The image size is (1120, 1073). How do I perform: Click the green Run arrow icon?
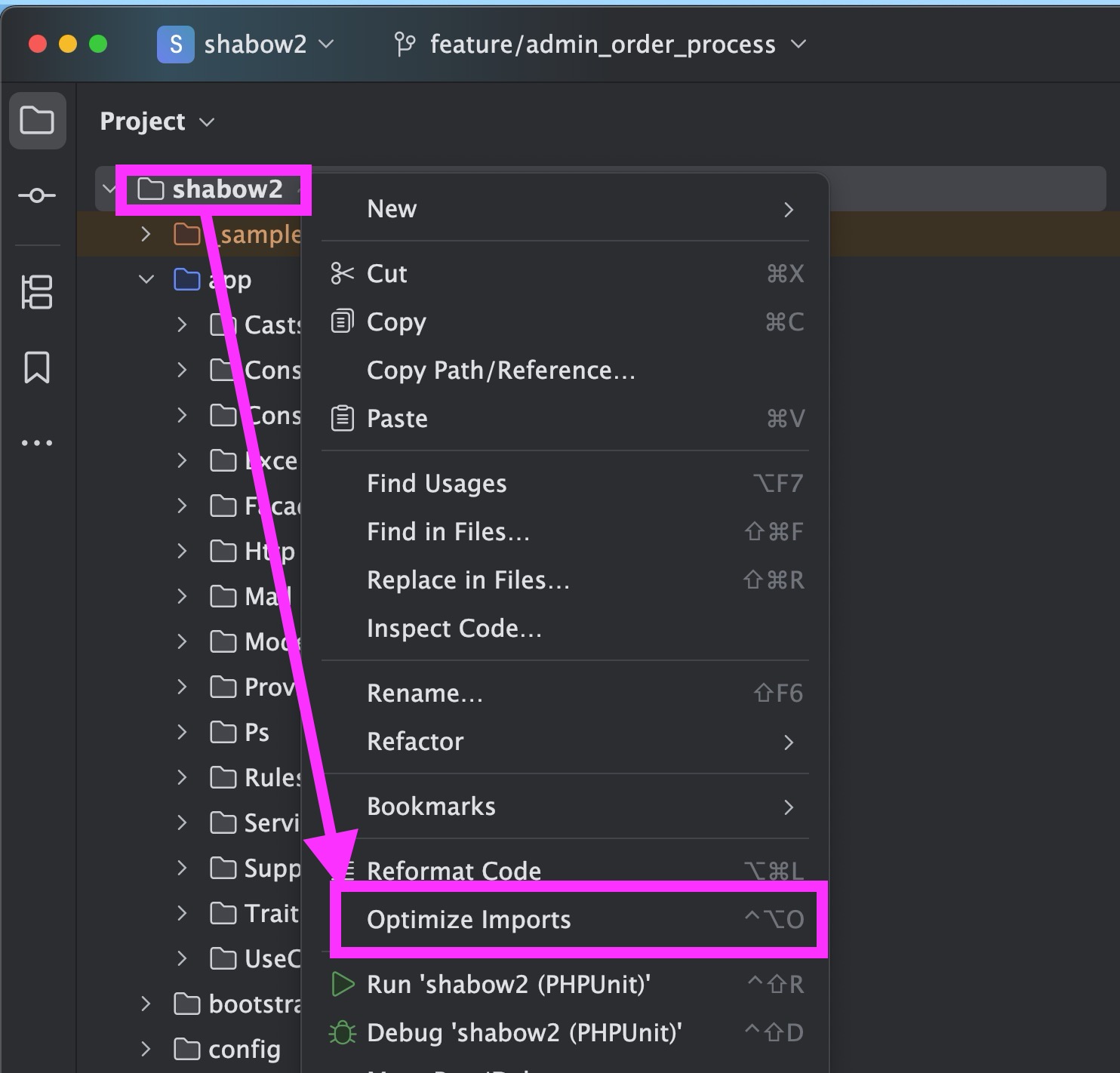pyautogui.click(x=343, y=984)
